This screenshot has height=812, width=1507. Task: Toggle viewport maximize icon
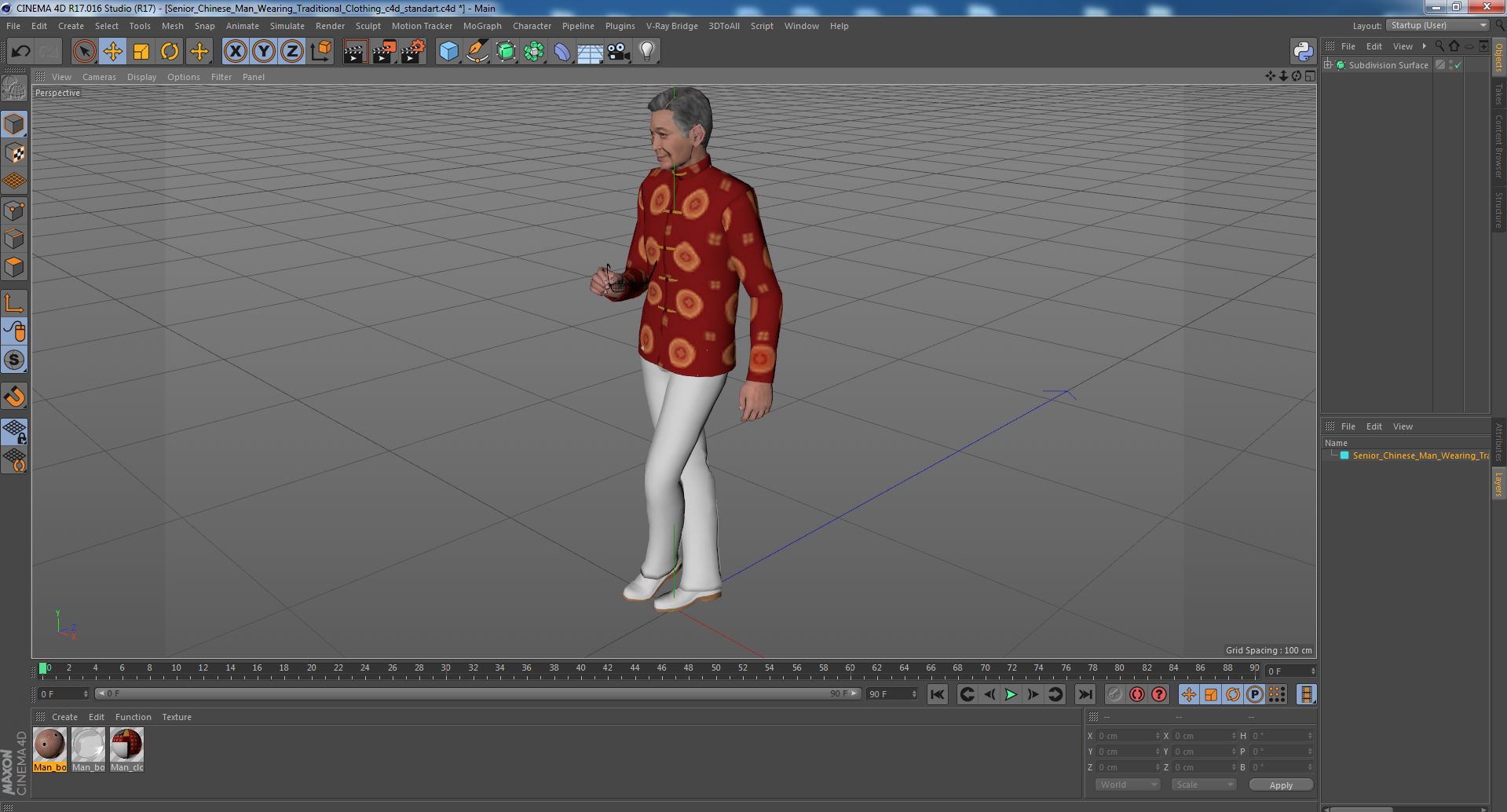(x=1310, y=76)
